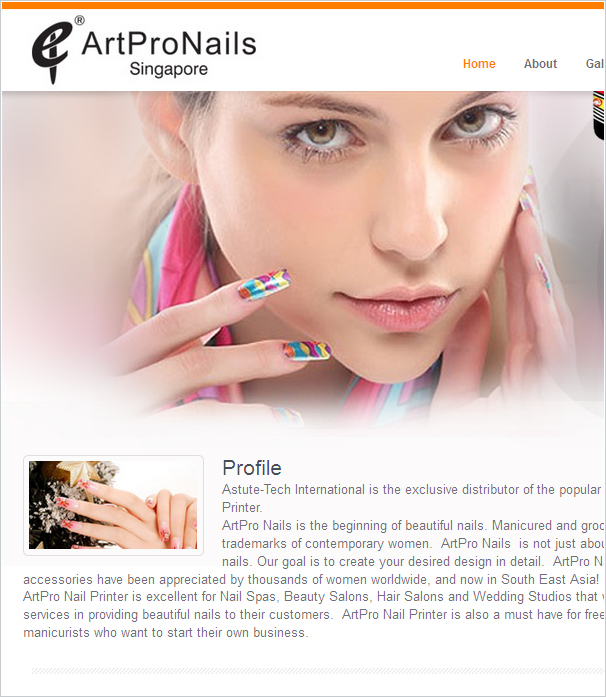Screen dimensions: 606x697
Task: Open the partially visible Gallery menu item
Action: point(595,64)
